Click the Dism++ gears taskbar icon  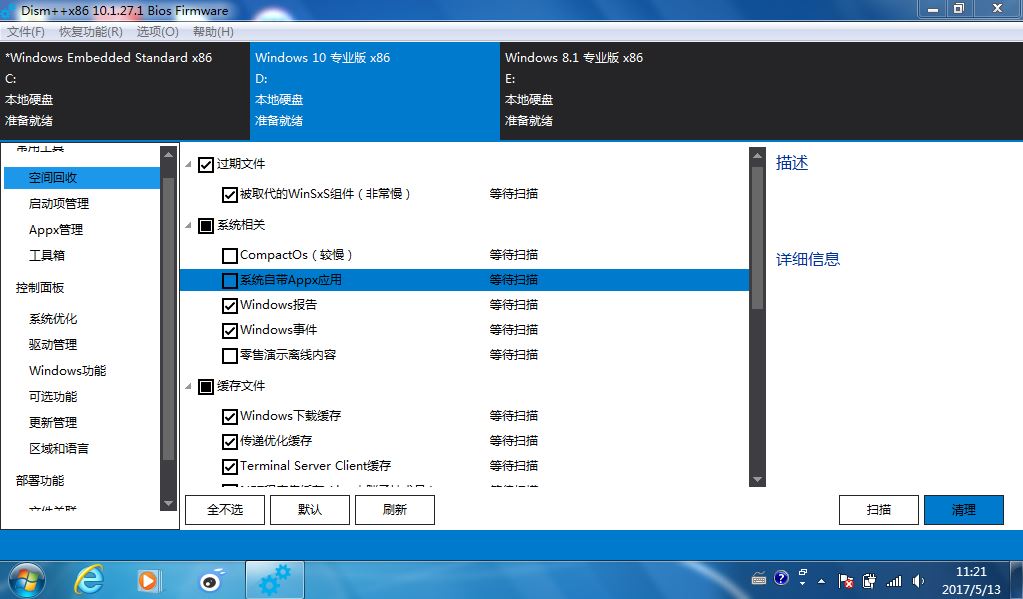tap(275, 580)
